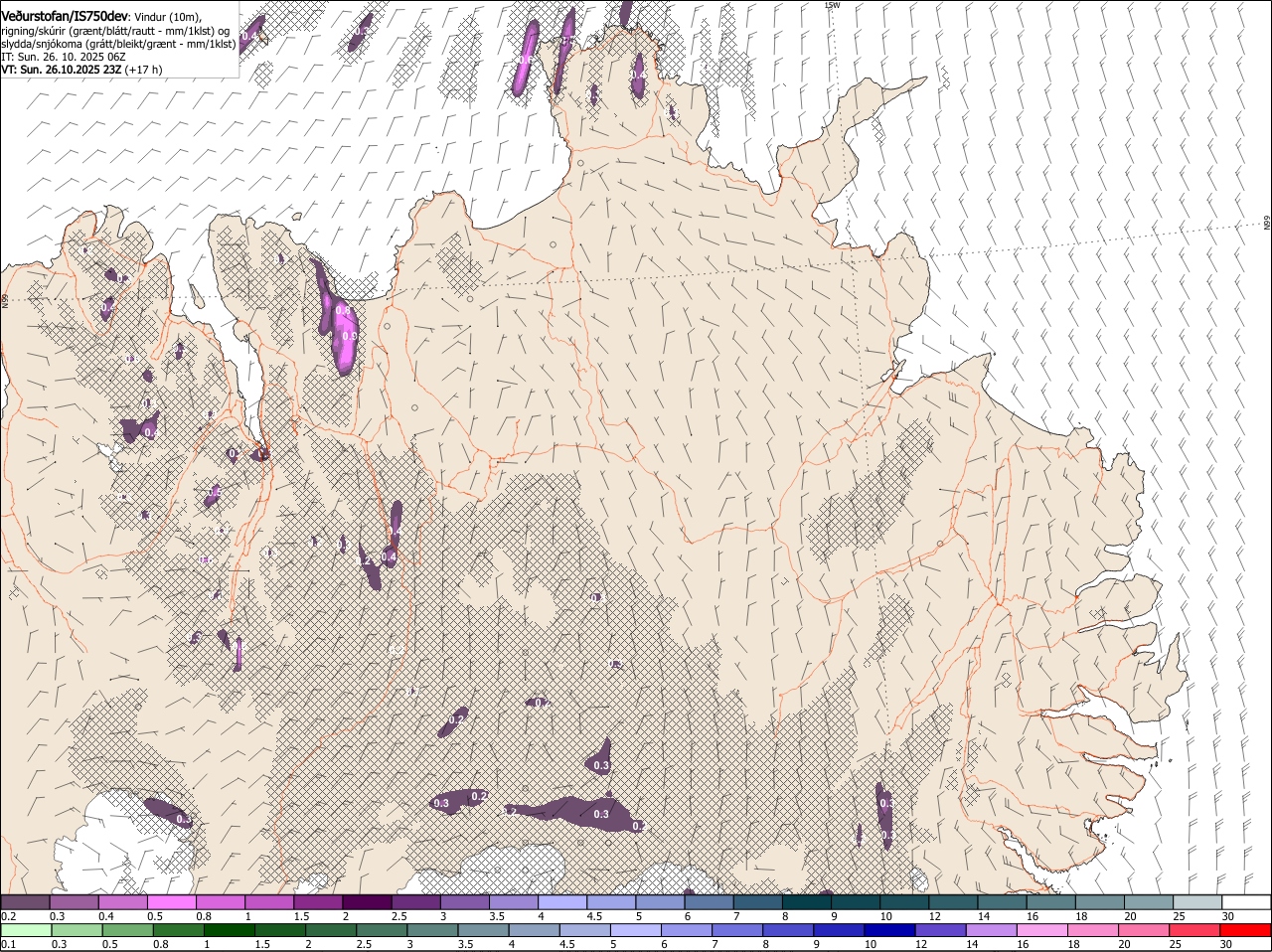Pick the upper legend swatch labeled 2.5
This screenshot has width=1272, height=952.
(x=415, y=902)
